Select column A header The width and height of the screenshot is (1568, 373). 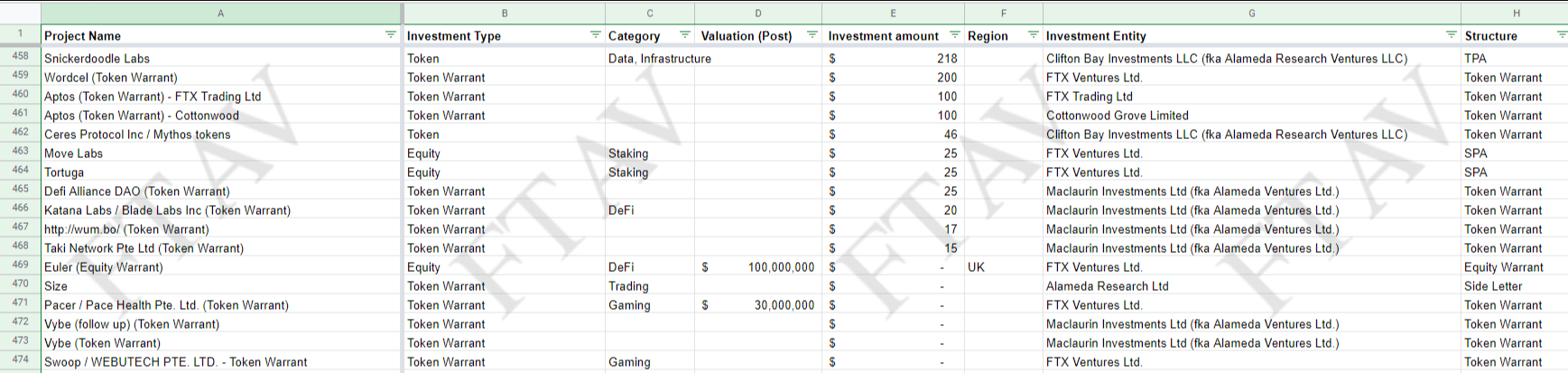click(221, 13)
